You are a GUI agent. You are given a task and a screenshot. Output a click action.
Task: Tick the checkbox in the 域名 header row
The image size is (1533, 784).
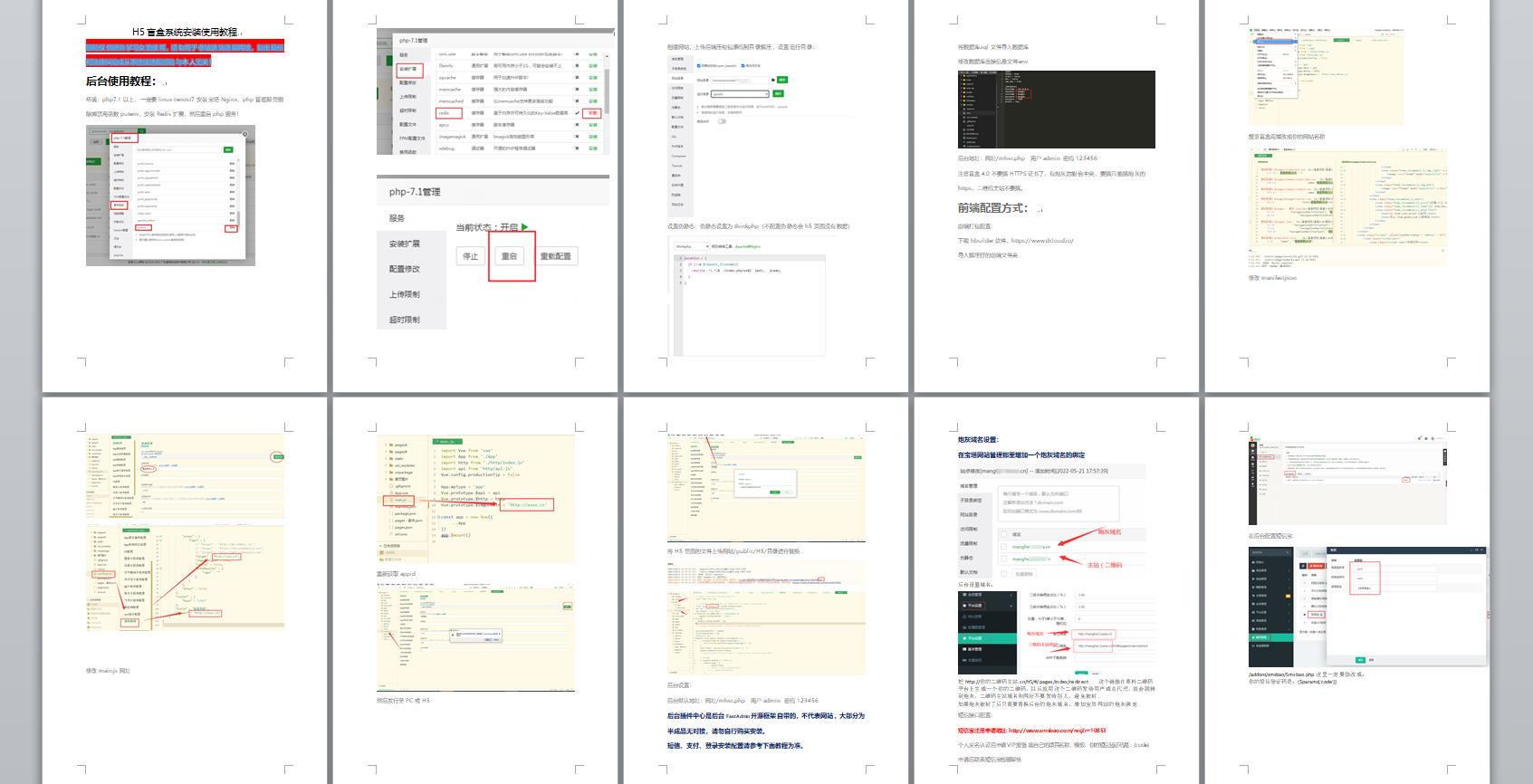1004,534
